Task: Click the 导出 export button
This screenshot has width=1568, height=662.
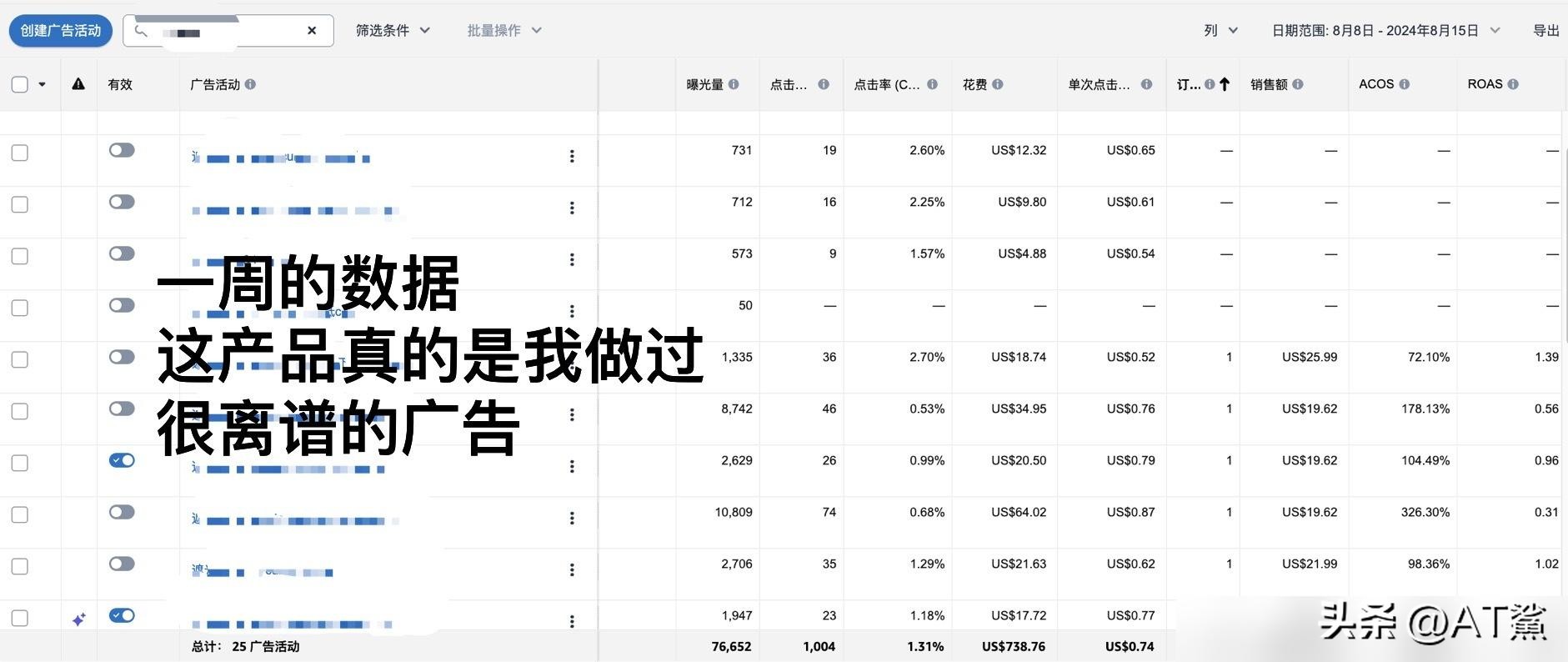Action: [x=1546, y=31]
